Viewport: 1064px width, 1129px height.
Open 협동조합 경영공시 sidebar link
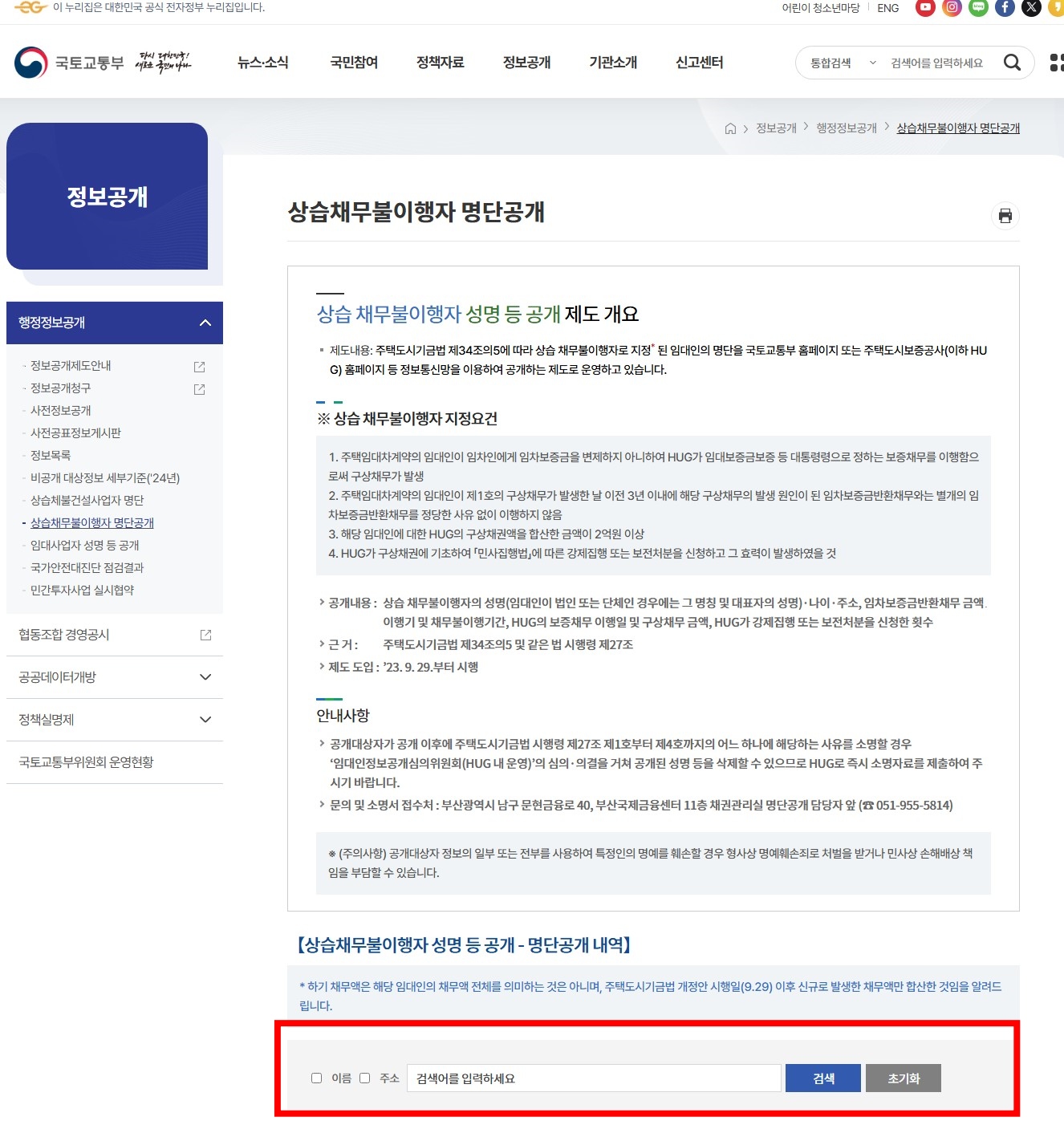pyautogui.click(x=64, y=635)
